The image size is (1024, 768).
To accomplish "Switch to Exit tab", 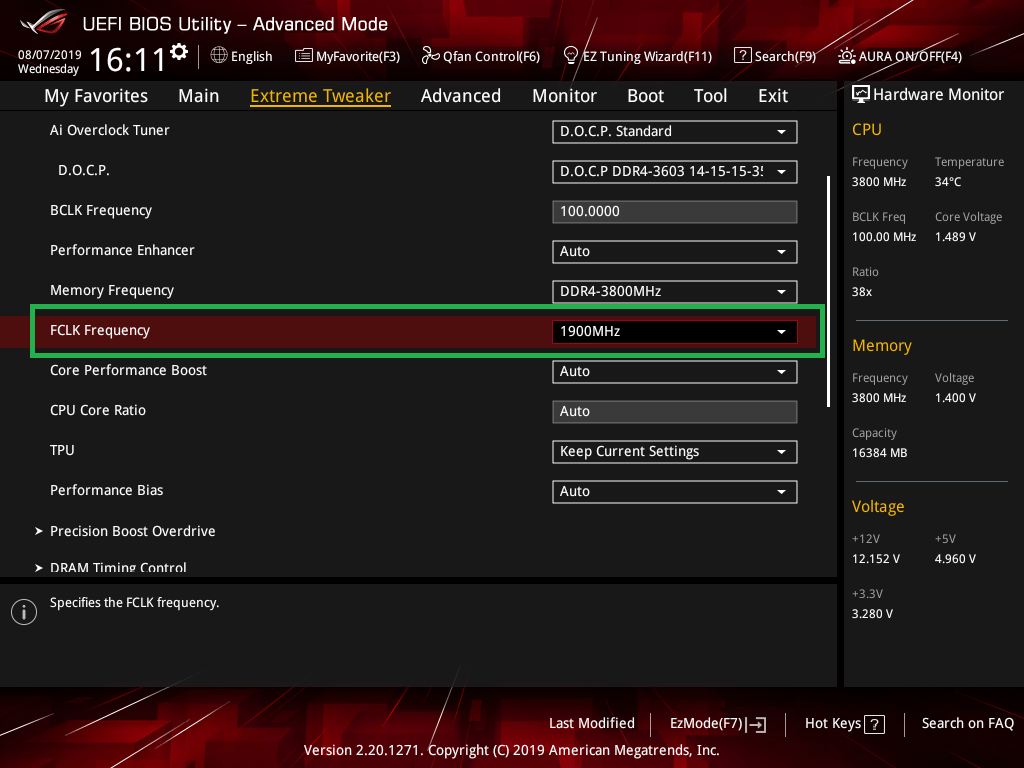I will point(773,96).
